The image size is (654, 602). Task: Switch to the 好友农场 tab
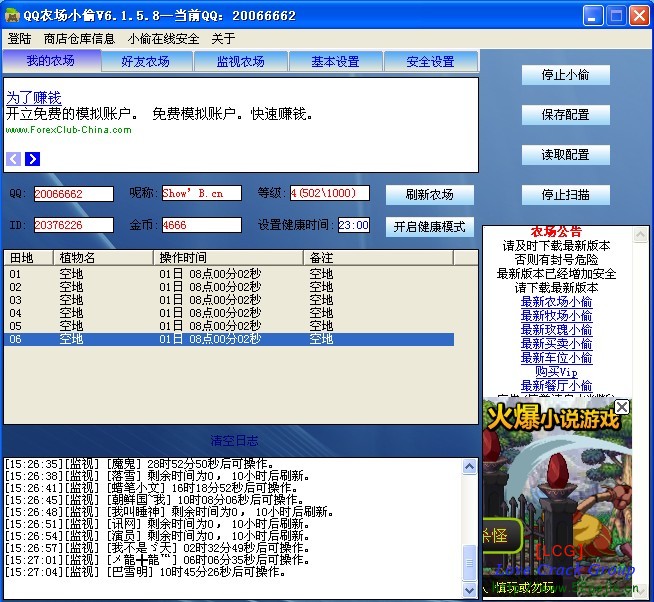(146, 62)
